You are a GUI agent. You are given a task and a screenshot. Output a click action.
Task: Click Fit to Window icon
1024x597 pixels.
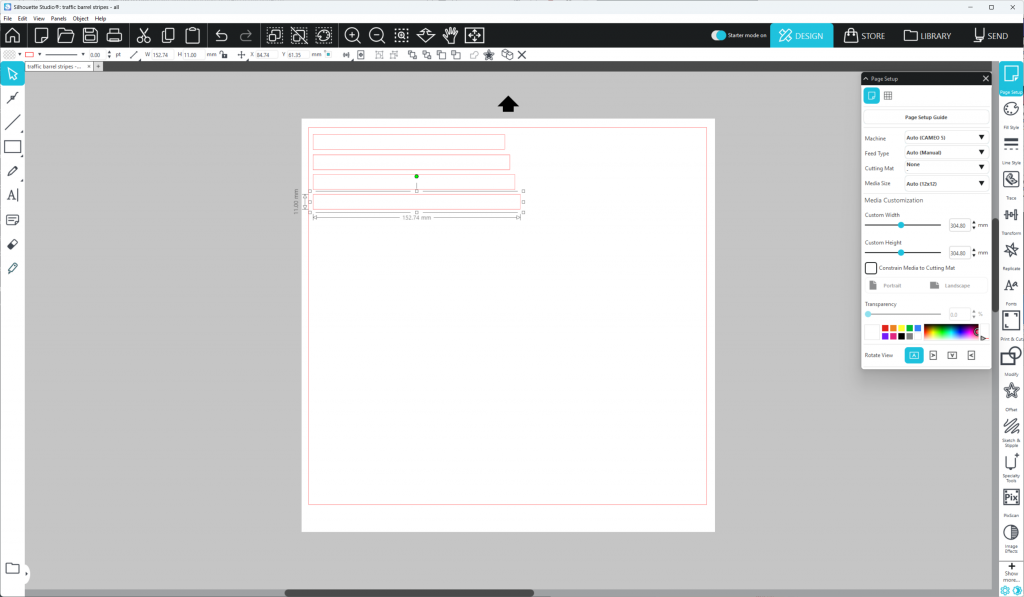[x=475, y=35]
